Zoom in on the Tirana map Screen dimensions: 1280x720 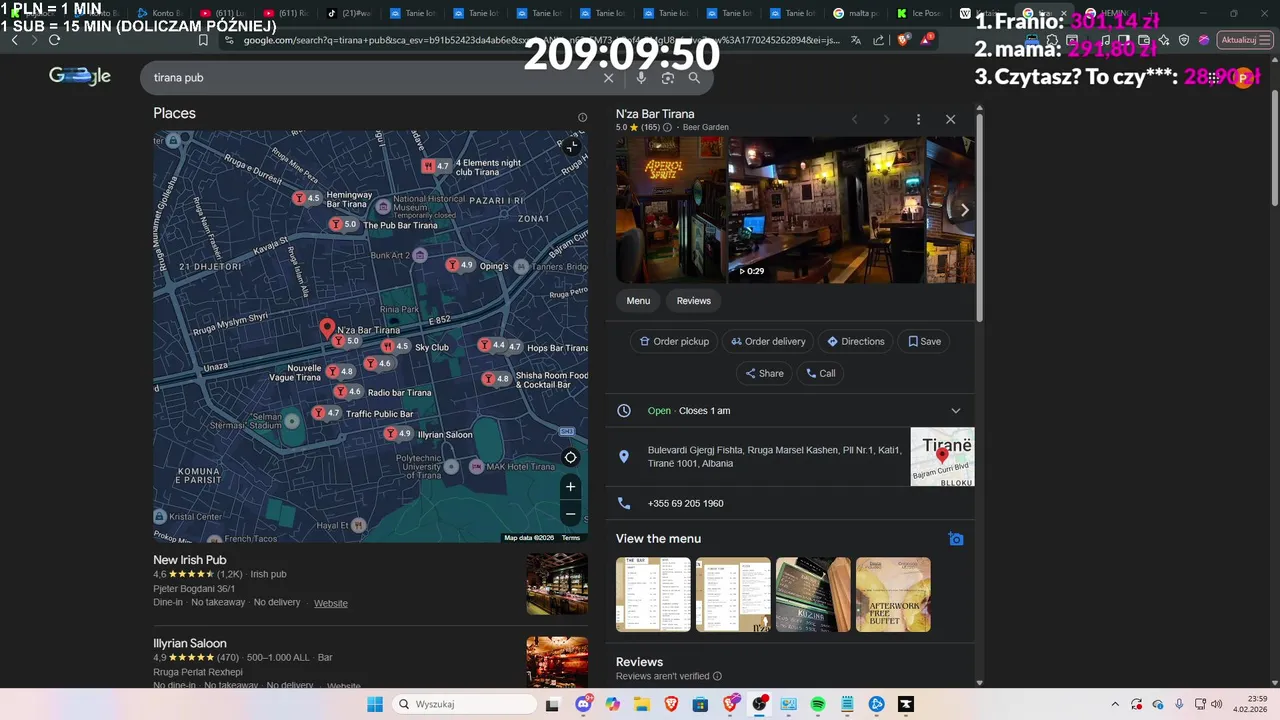click(570, 487)
